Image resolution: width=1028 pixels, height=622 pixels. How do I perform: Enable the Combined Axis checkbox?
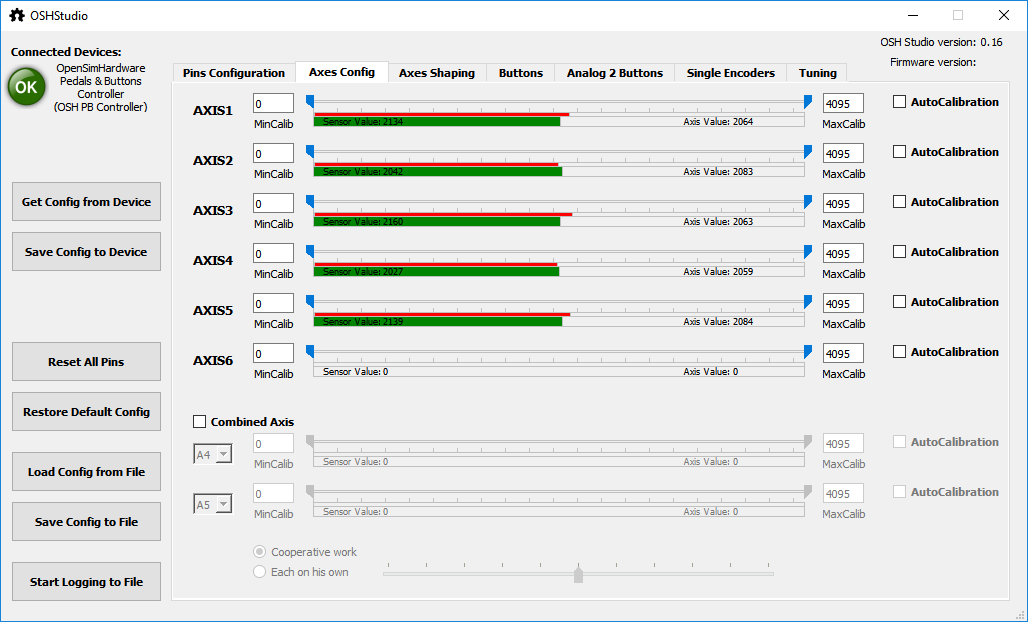200,422
